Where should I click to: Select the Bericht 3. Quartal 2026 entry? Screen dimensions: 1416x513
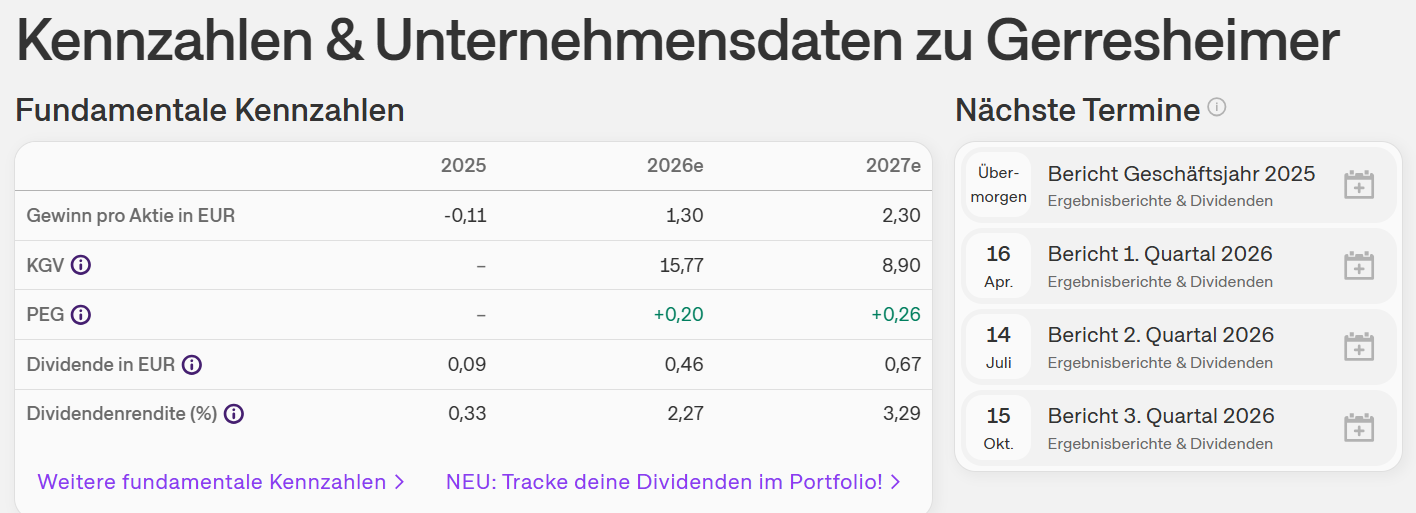coord(1160,416)
